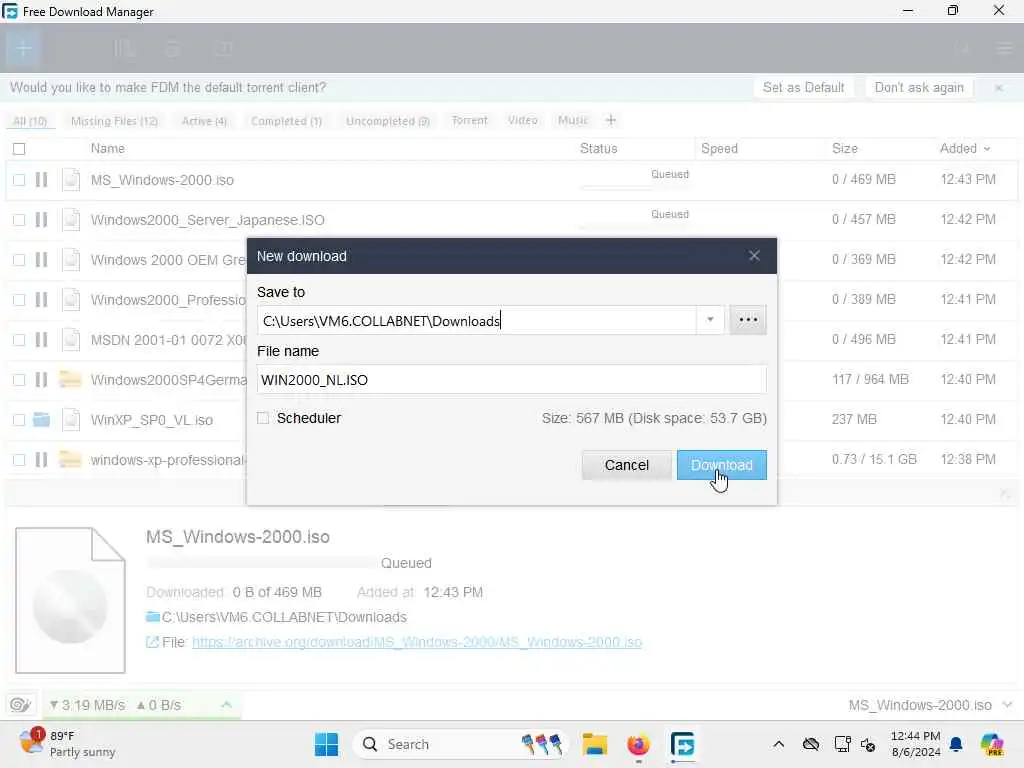Screen dimensions: 1024x768
Task: Switch to the Music tab
Action: [x=573, y=120]
